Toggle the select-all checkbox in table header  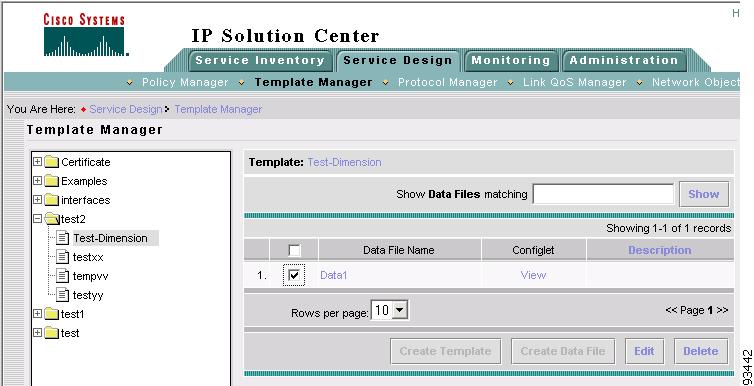click(x=294, y=250)
